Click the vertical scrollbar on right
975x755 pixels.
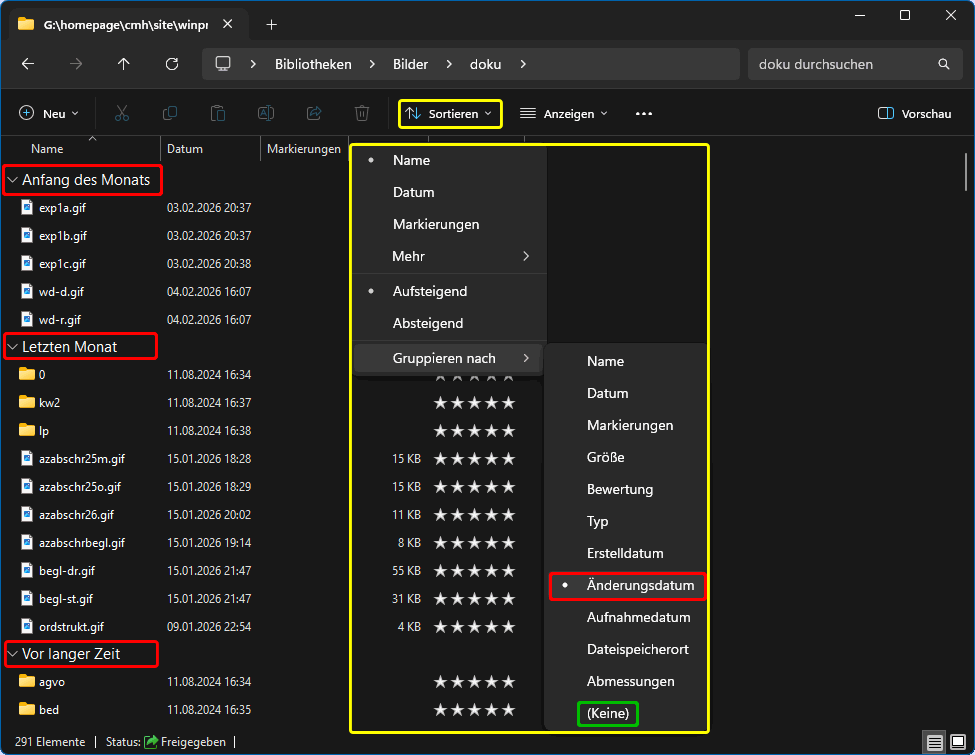(x=965, y=170)
